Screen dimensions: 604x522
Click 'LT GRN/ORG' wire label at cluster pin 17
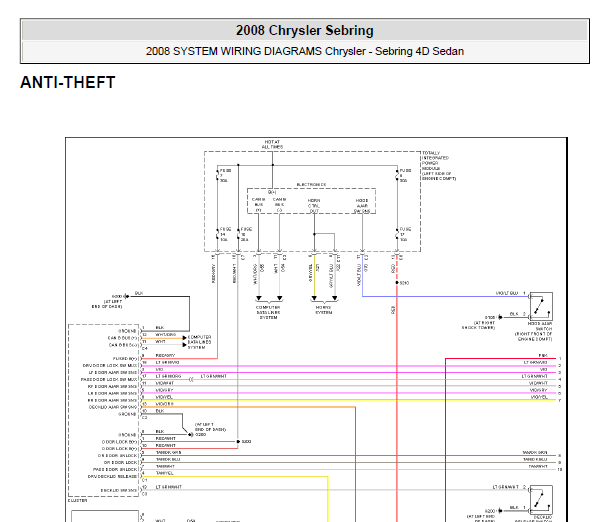(x=168, y=376)
